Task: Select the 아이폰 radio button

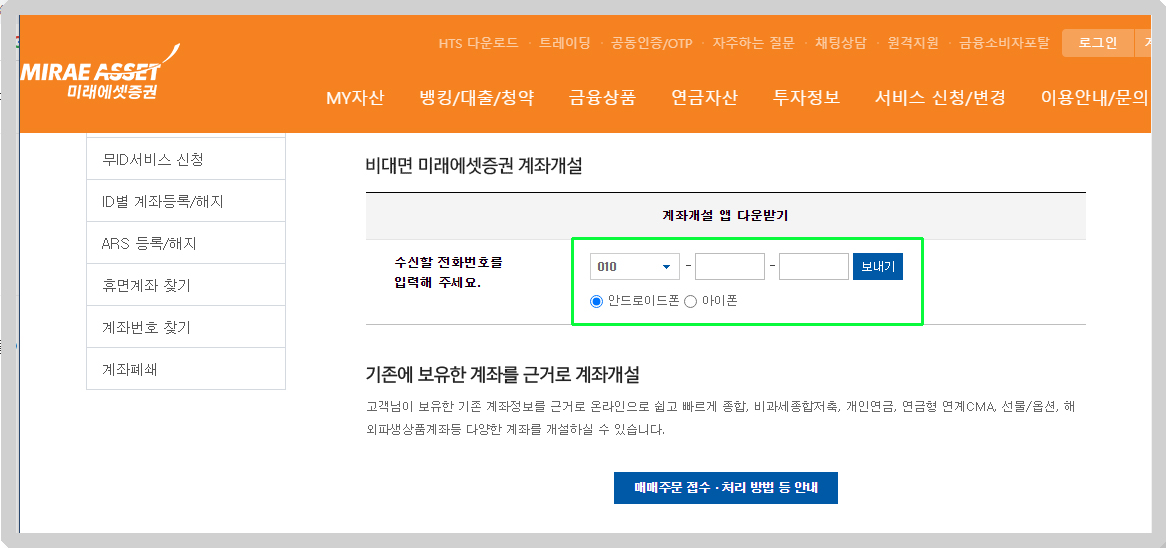Action: pos(690,301)
